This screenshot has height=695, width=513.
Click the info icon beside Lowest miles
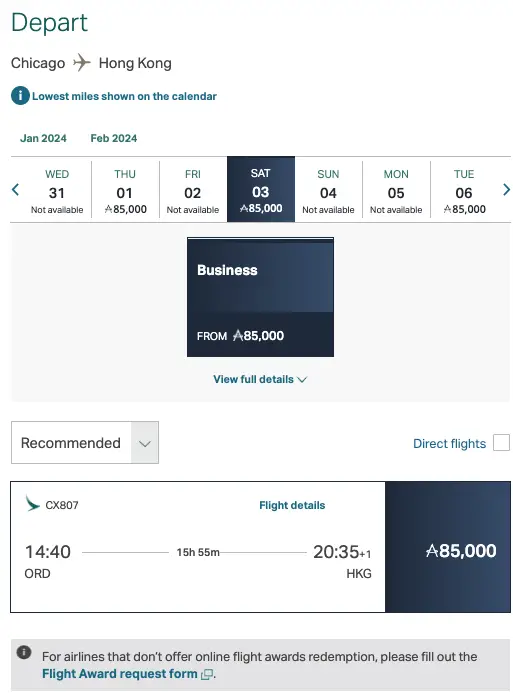[x=20, y=96]
